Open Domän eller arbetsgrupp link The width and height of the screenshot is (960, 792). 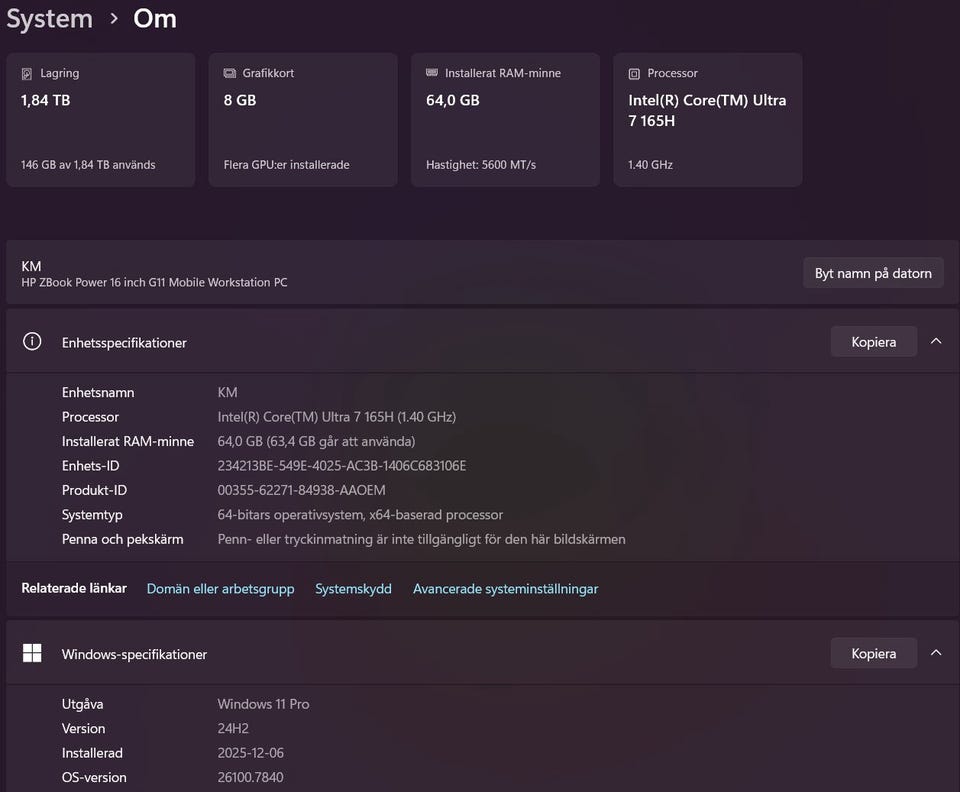[220, 589]
